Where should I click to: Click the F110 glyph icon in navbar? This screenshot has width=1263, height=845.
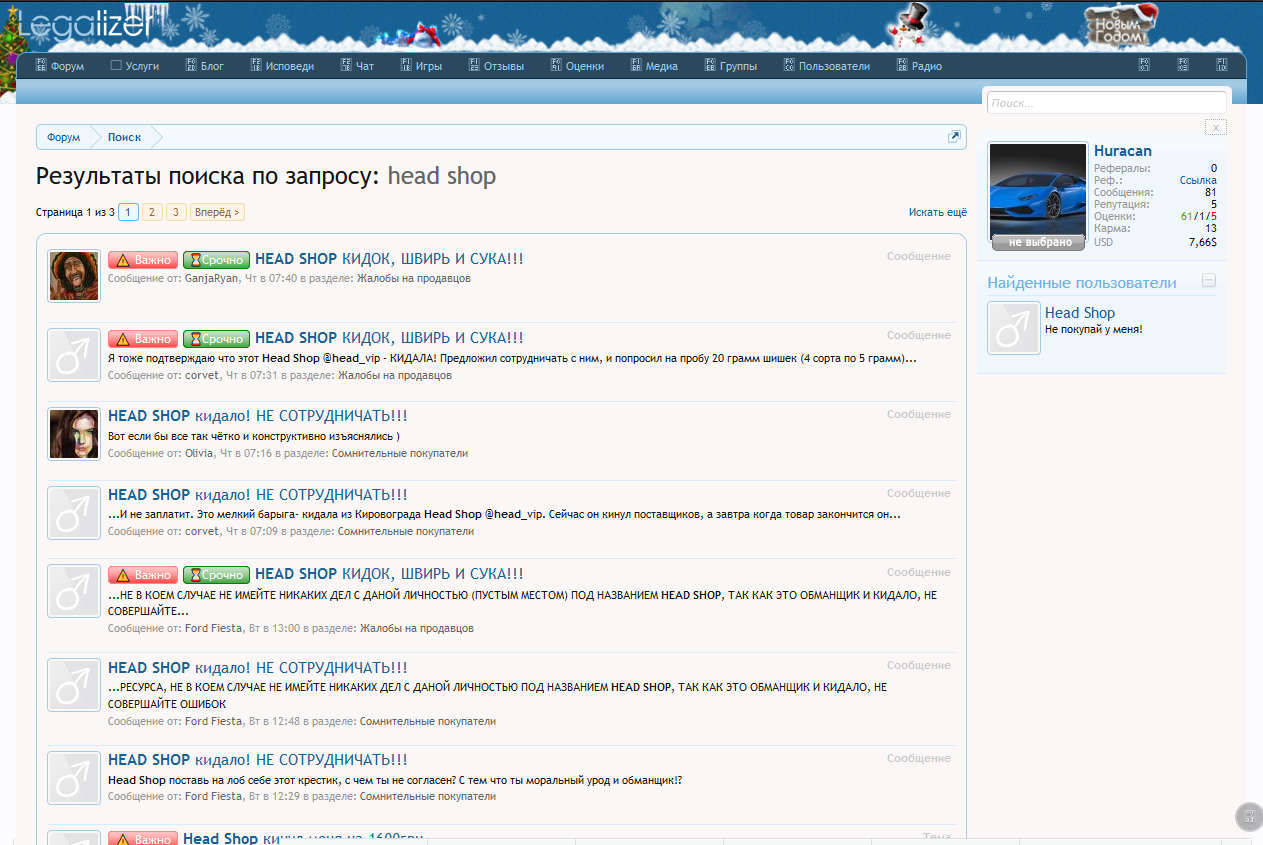point(1221,65)
